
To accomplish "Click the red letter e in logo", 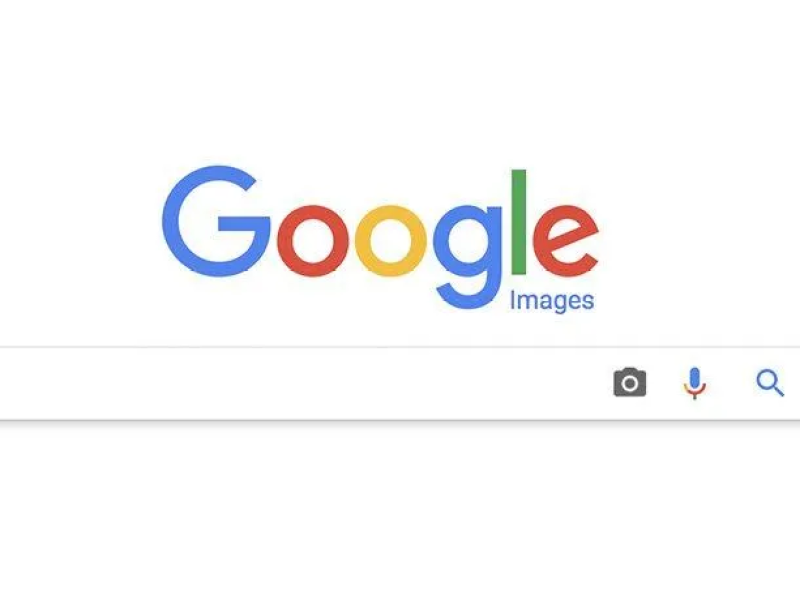I will pyautogui.click(x=565, y=241).
